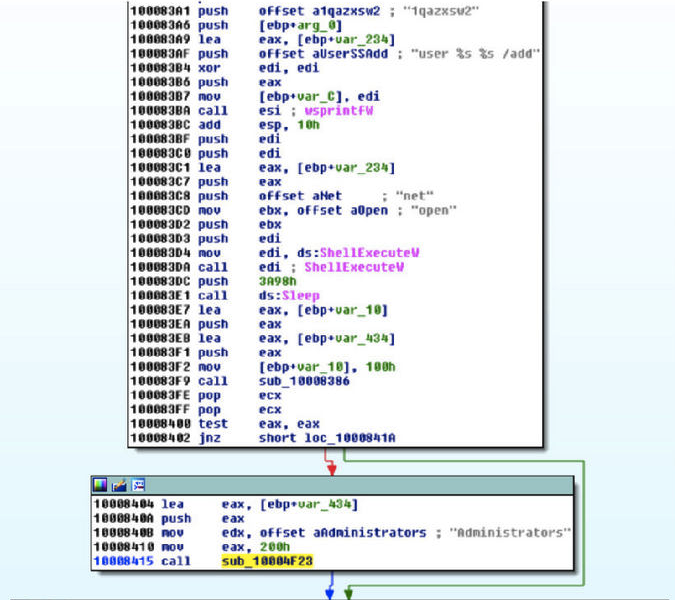The width and height of the screenshot is (675, 600).
Task: Click address 100083BA
Action: [x=160, y=111]
